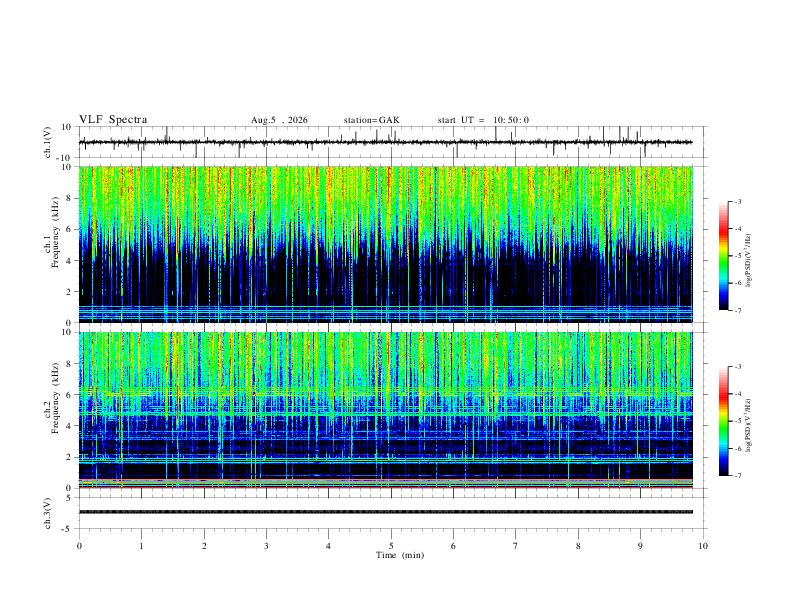Click the VLF Spectra title text

coord(113,120)
